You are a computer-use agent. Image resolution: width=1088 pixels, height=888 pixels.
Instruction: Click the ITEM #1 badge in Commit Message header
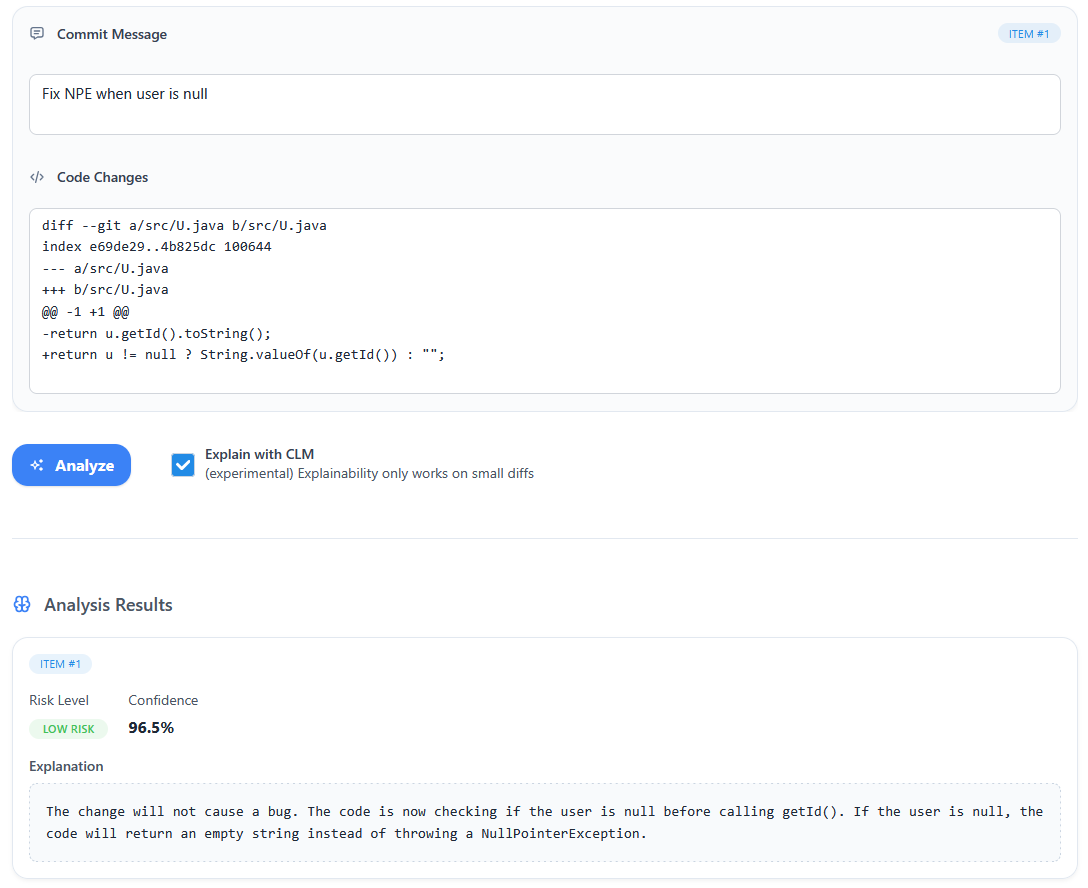(x=1028, y=34)
